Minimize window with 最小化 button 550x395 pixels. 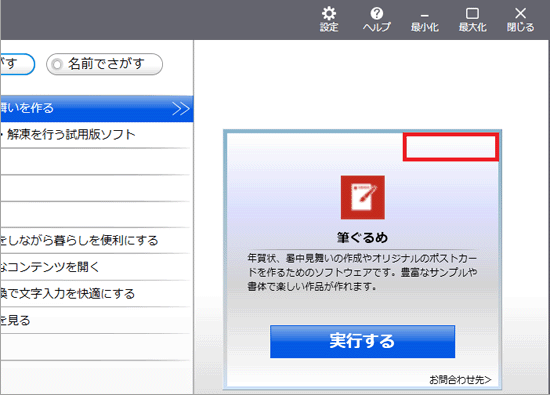tap(424, 20)
